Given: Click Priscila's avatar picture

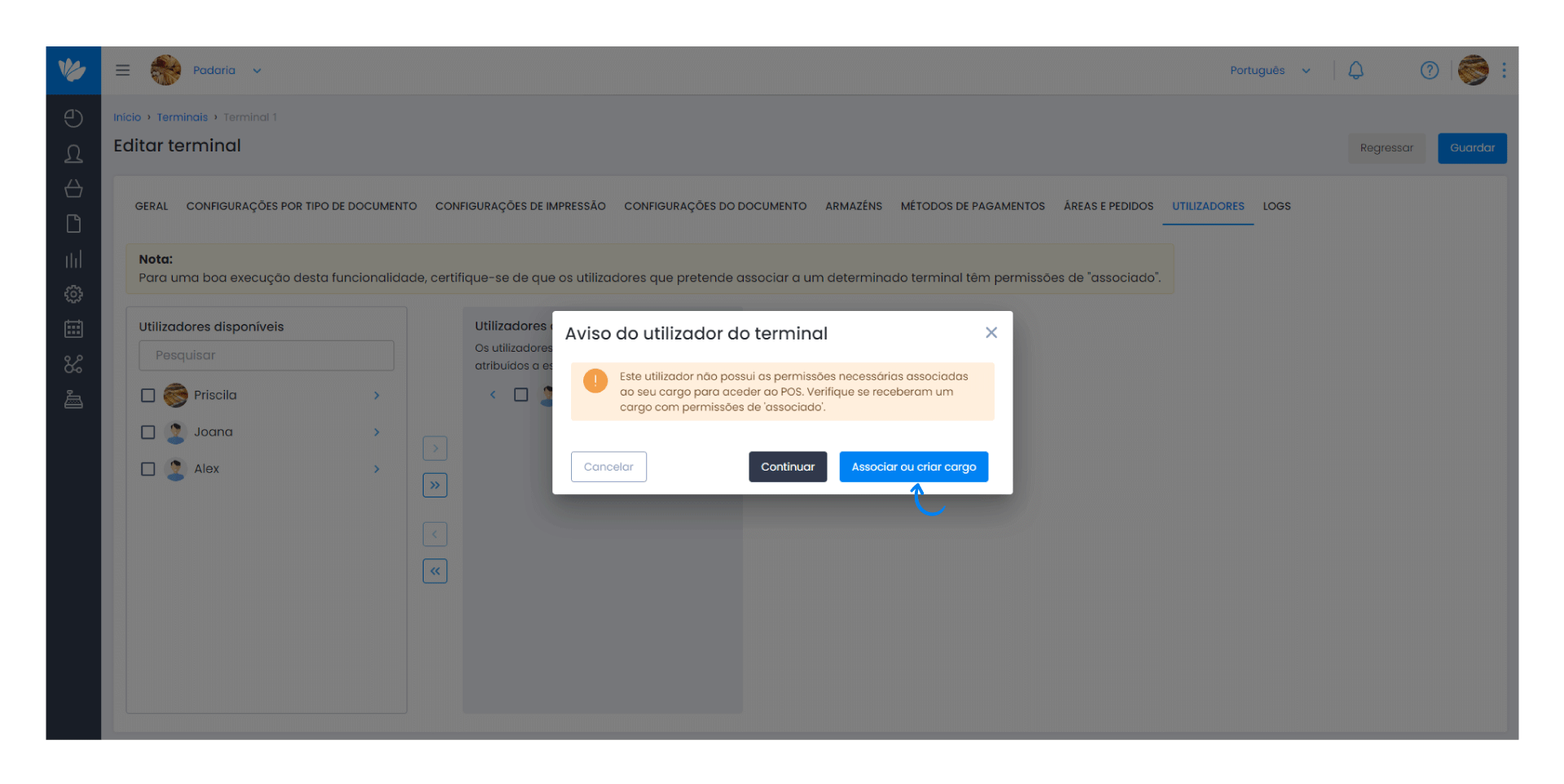Looking at the screenshot, I should 175,395.
